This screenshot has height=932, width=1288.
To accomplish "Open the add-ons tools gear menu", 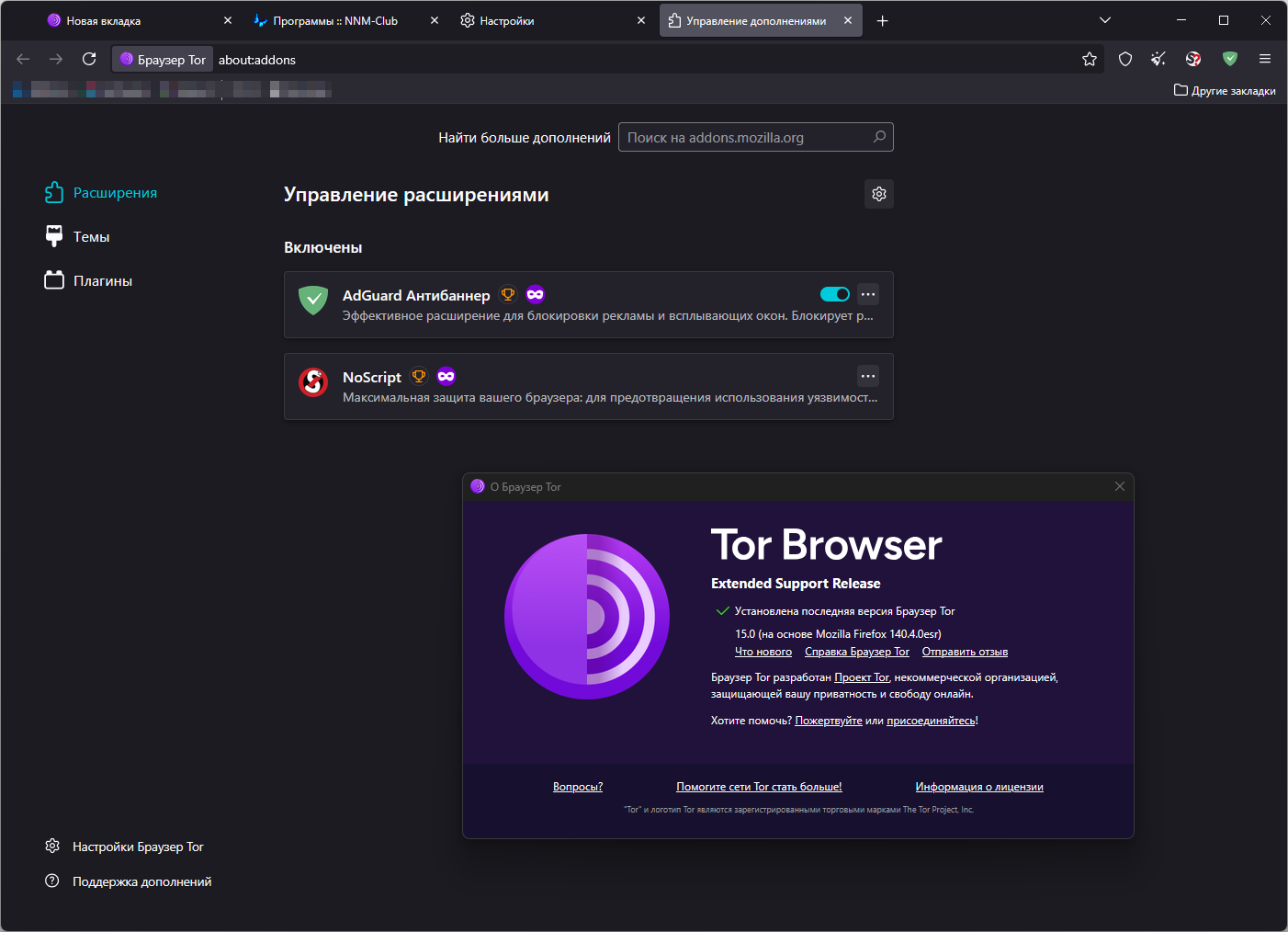I will coord(879,194).
